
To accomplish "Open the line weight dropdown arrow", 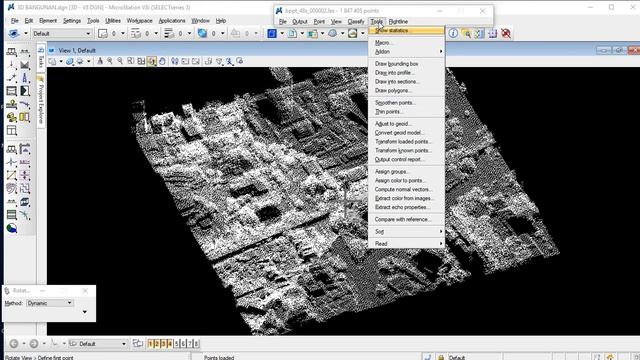I will click(189, 33).
